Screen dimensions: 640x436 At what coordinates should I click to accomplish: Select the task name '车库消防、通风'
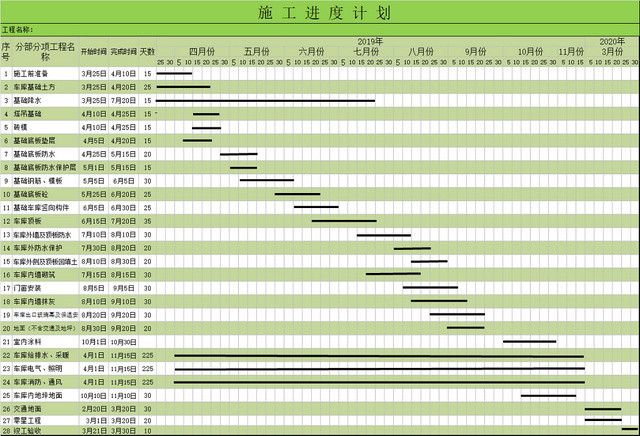coord(38,382)
